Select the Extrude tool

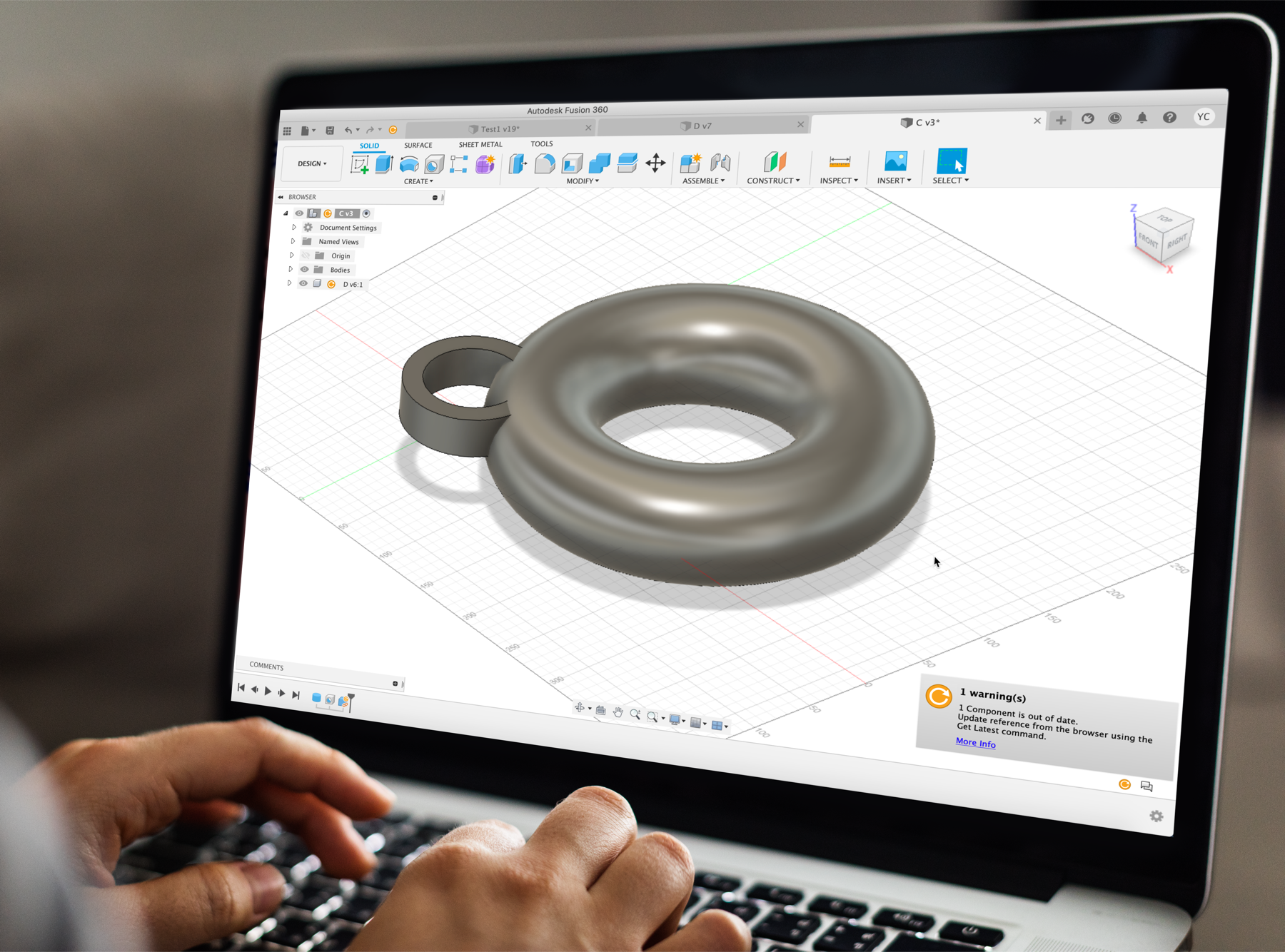(384, 165)
